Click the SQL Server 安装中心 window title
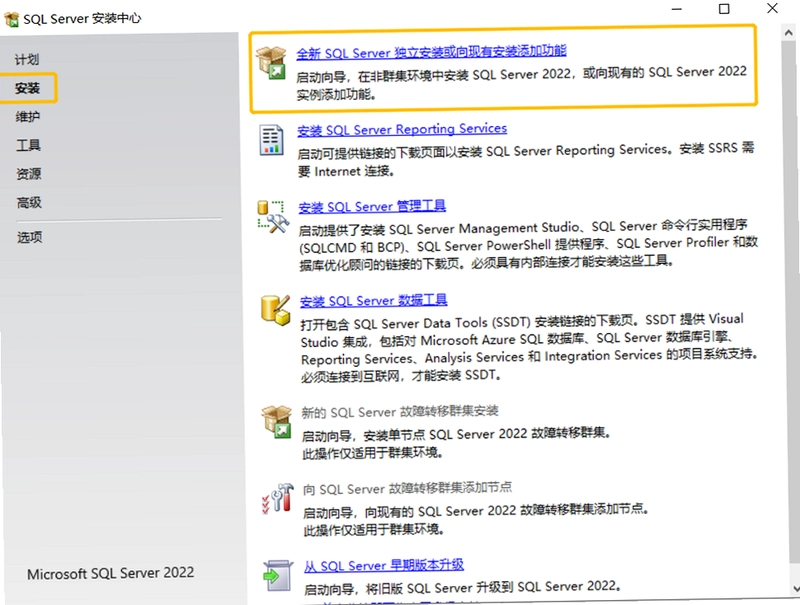The height and width of the screenshot is (605, 800). (x=82, y=19)
